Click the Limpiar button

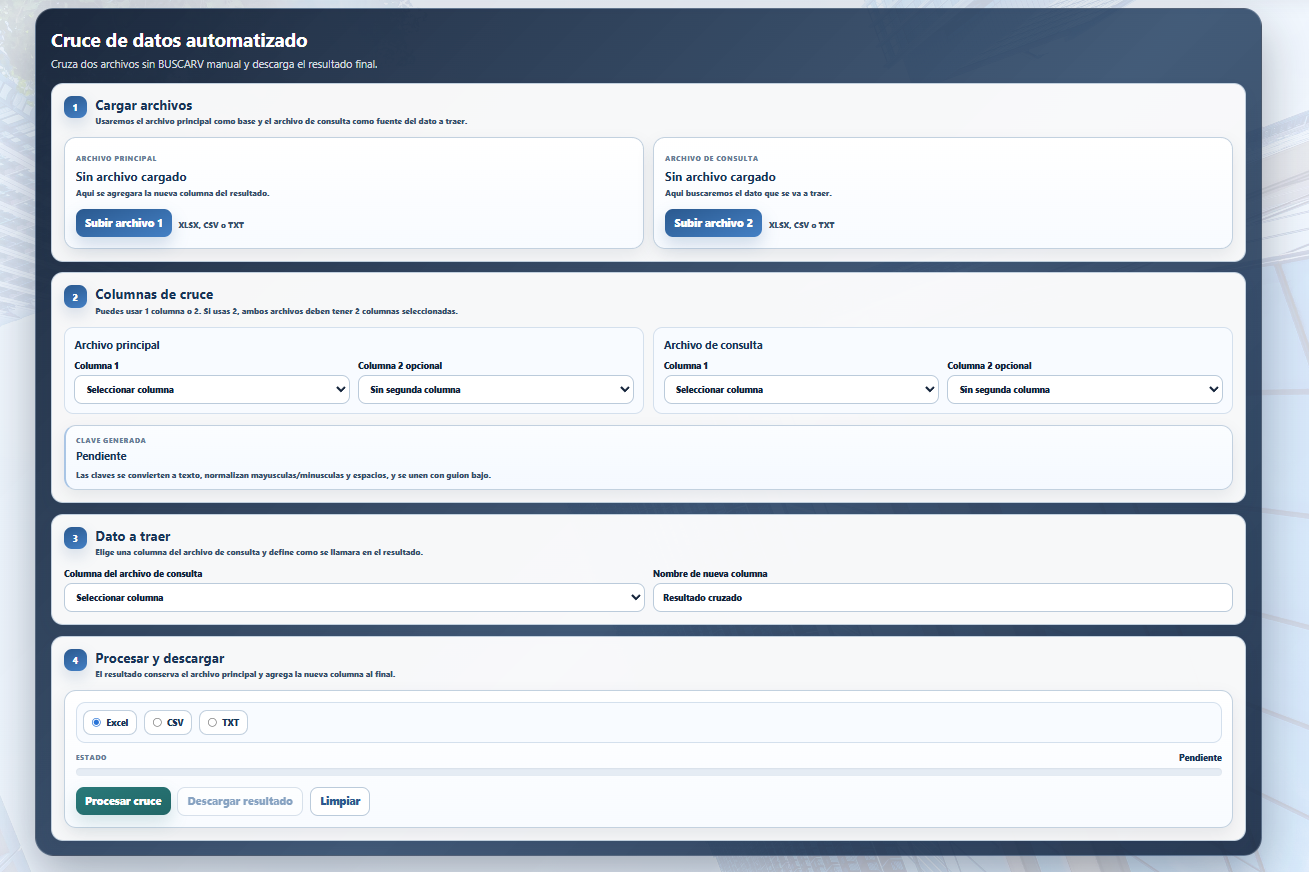point(340,801)
